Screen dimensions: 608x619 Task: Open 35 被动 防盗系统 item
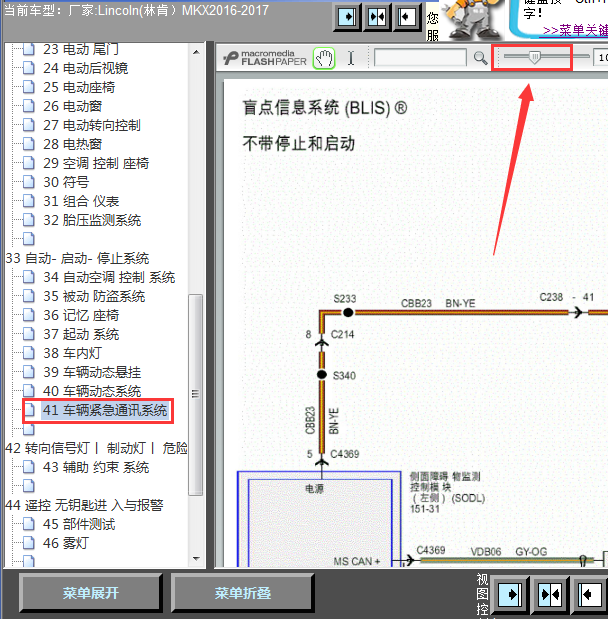94,296
